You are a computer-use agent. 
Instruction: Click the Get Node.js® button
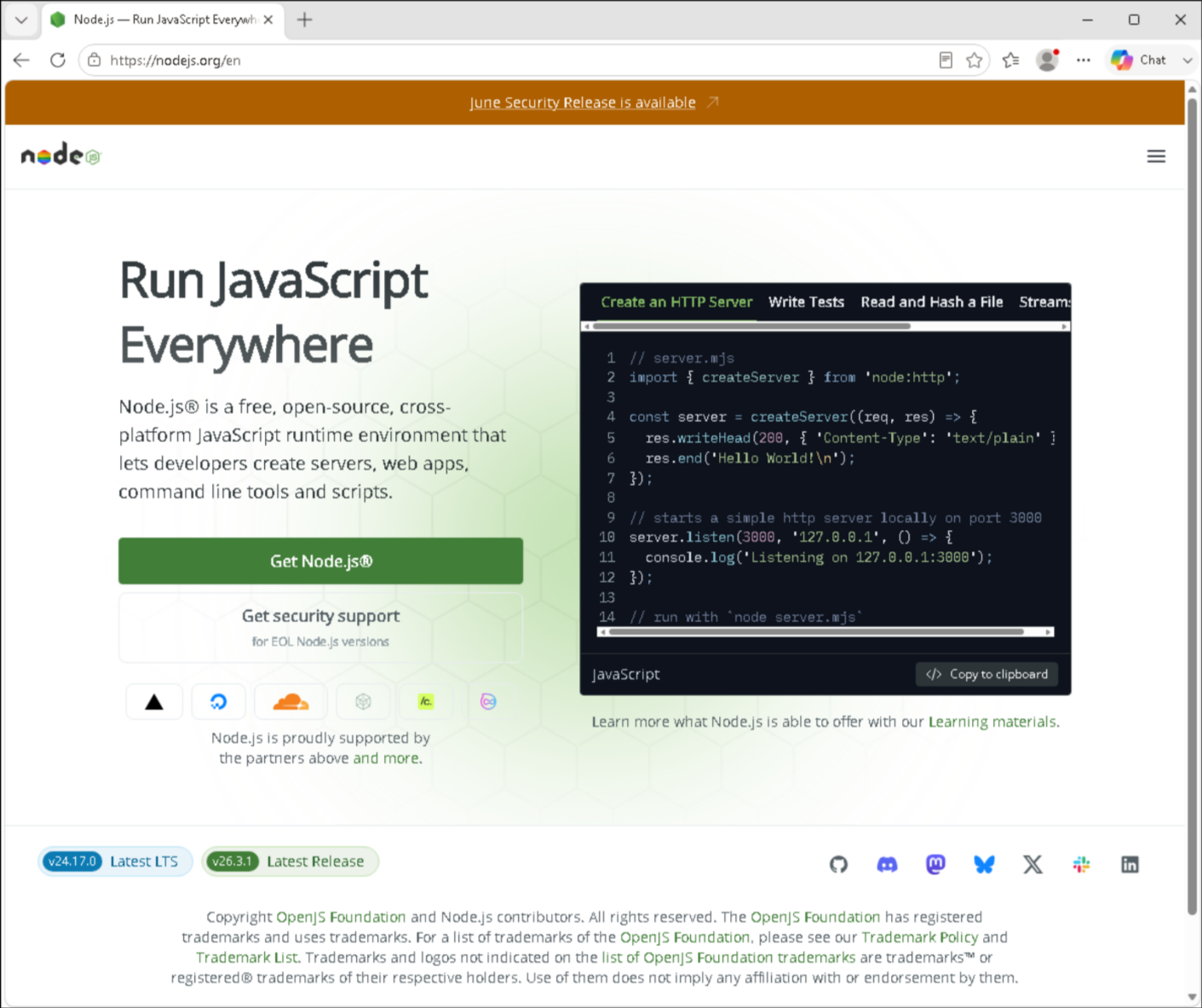[320, 561]
